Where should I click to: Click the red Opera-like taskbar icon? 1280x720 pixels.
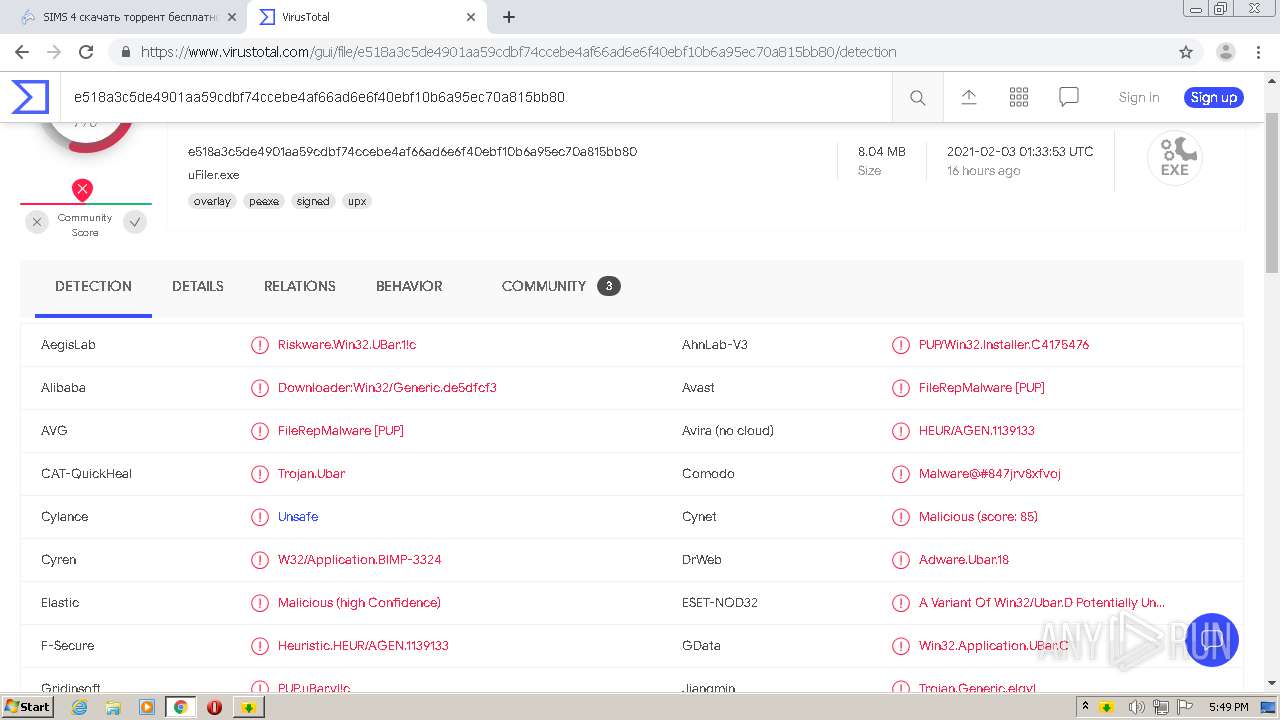pyautogui.click(x=214, y=707)
